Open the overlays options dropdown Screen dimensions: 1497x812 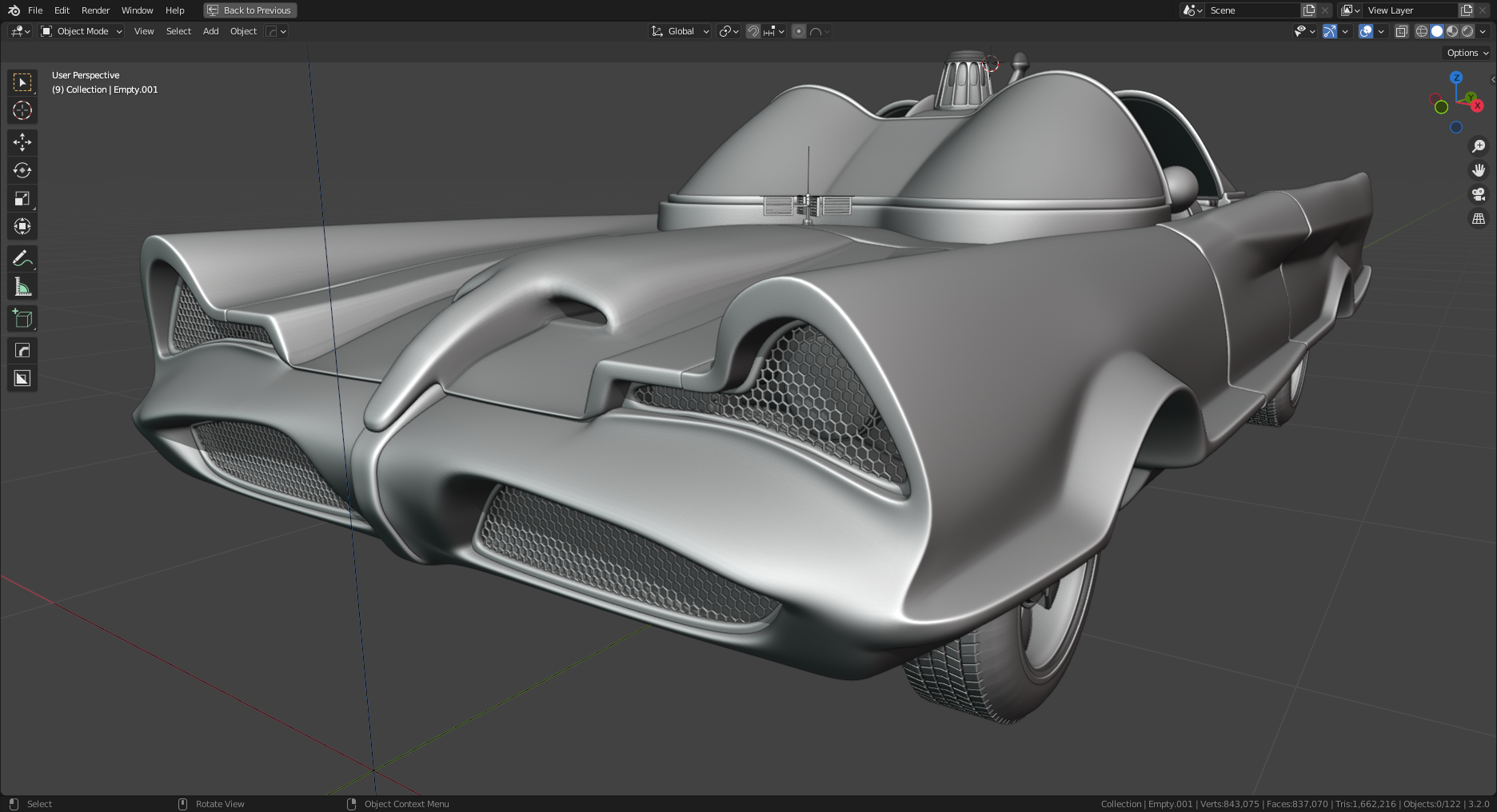pyautogui.click(x=1381, y=31)
